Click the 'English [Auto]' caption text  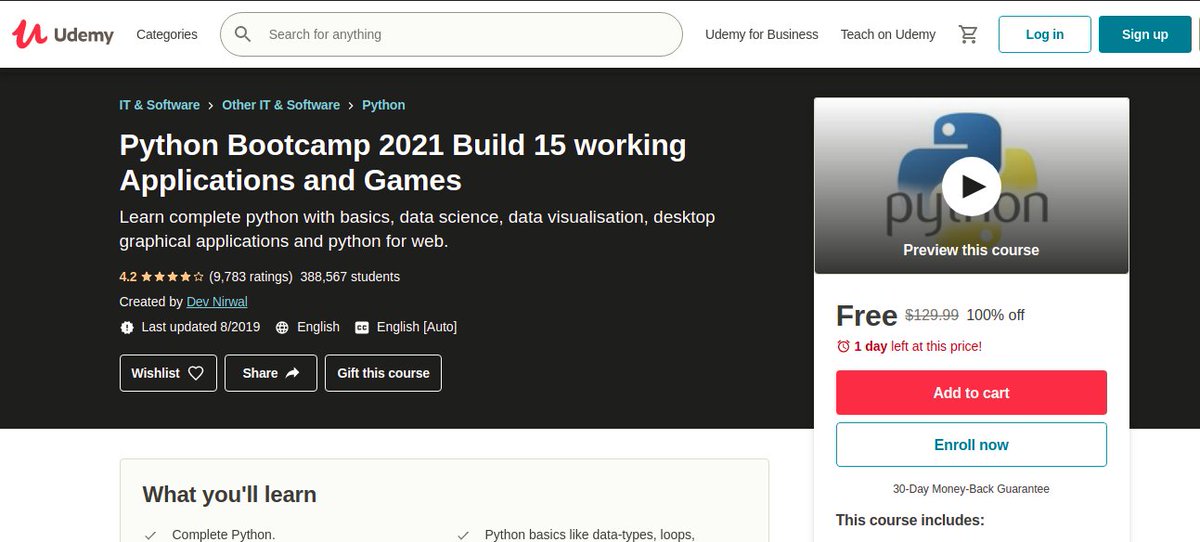pyautogui.click(x=417, y=327)
